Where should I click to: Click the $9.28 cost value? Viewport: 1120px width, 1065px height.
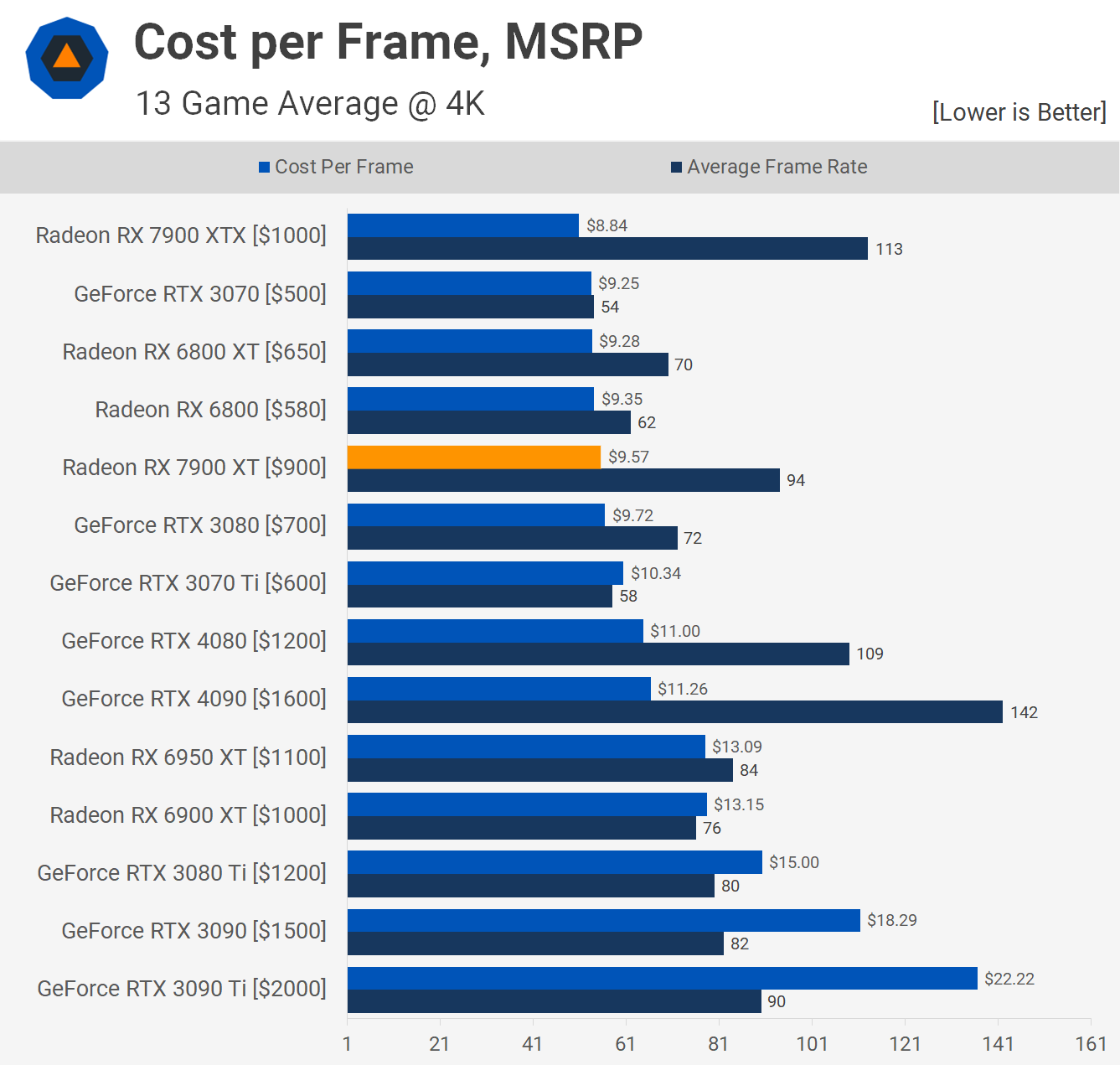(619, 341)
